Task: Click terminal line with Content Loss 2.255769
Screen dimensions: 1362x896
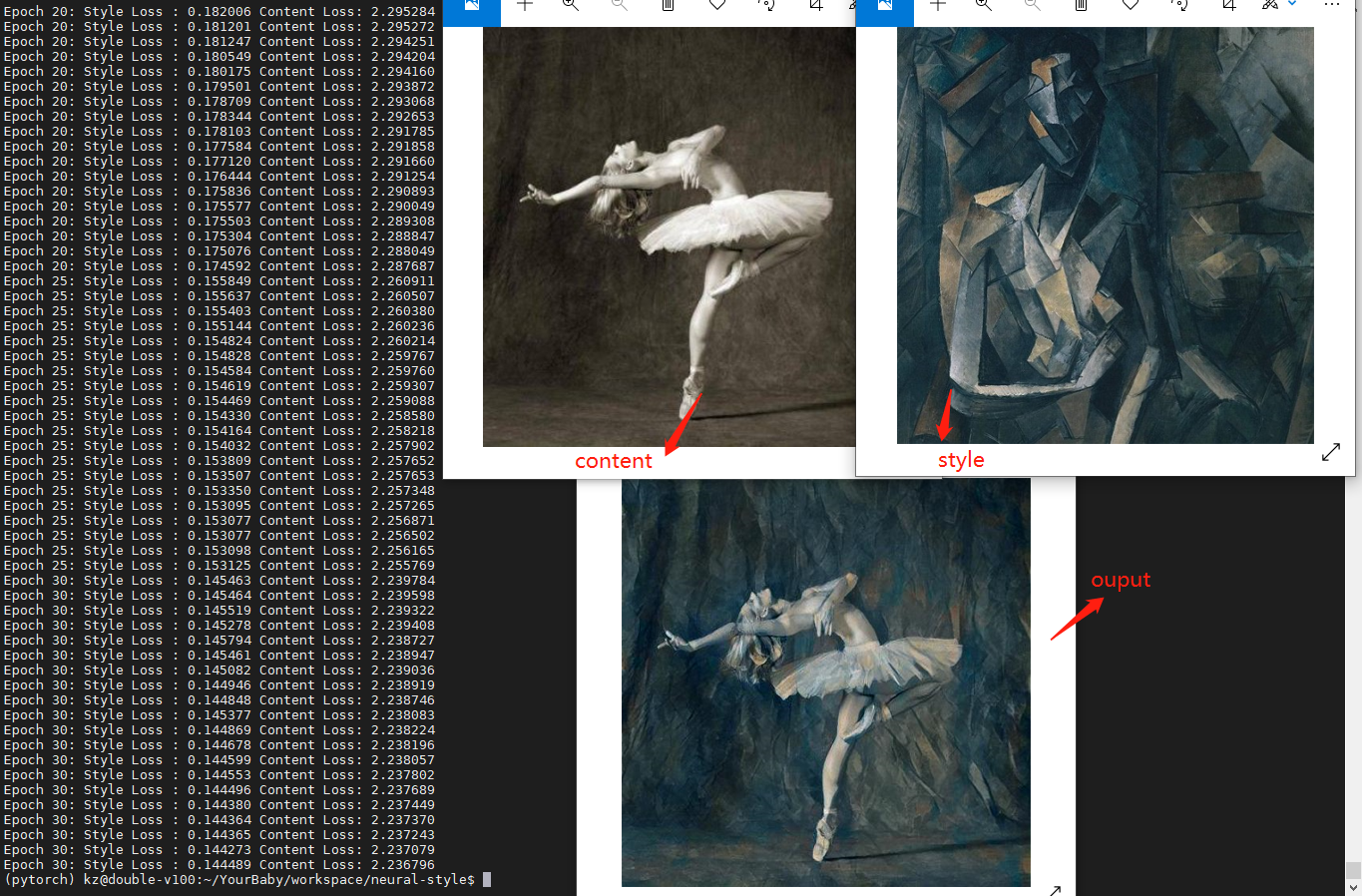Action: point(220,566)
